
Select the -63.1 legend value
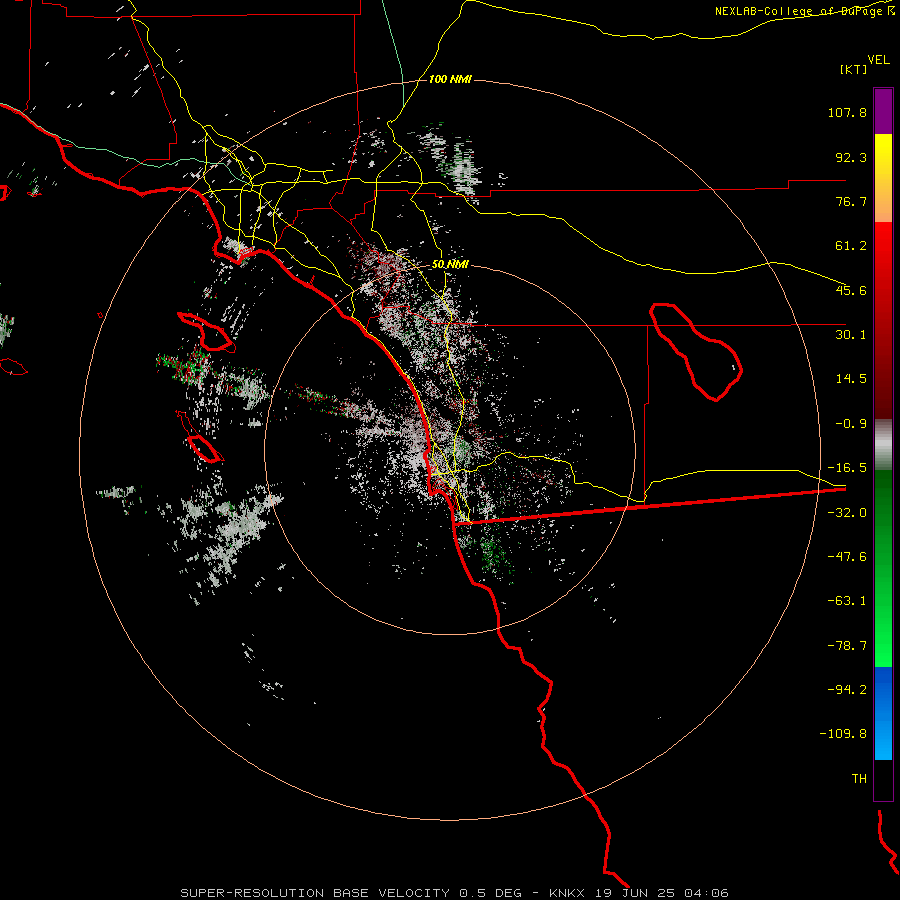point(847,601)
